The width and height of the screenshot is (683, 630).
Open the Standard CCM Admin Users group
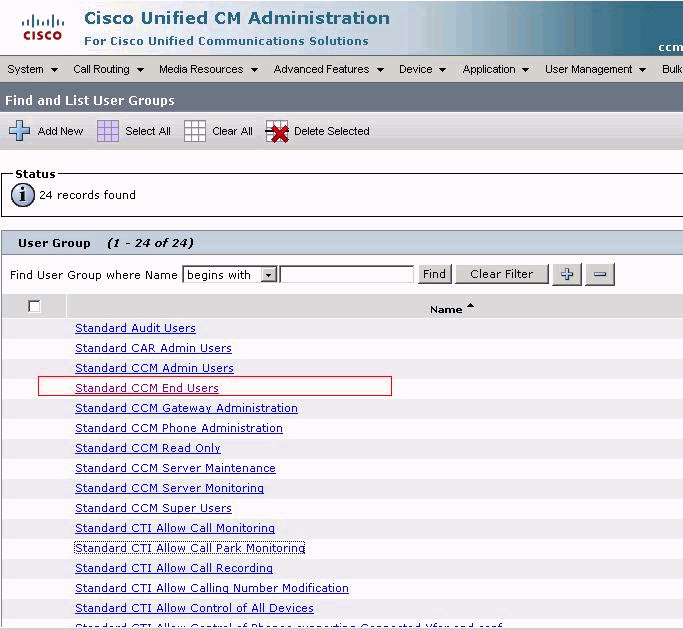(154, 368)
